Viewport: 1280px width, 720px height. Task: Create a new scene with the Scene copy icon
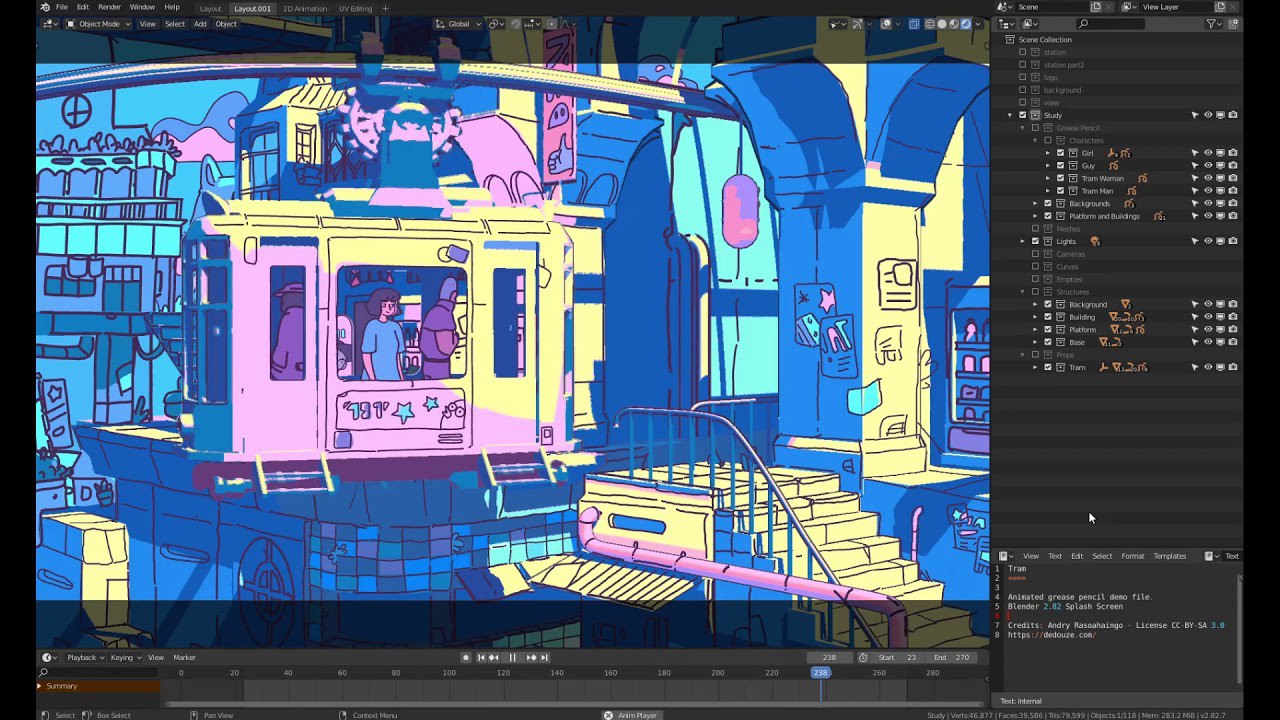[1096, 7]
